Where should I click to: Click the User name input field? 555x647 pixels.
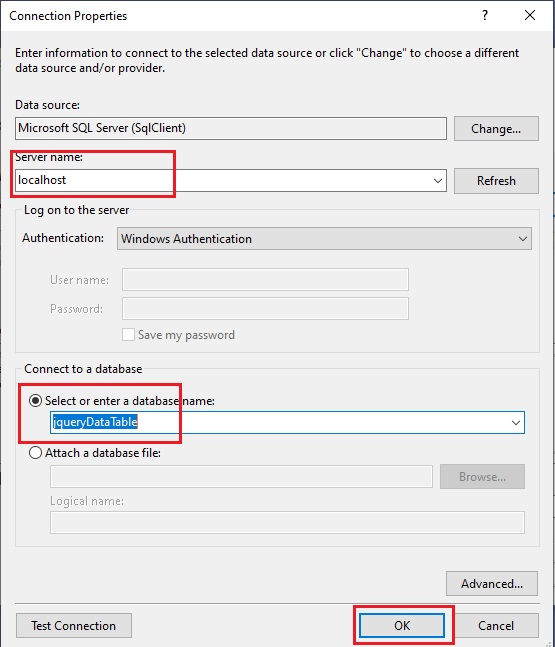(265, 279)
